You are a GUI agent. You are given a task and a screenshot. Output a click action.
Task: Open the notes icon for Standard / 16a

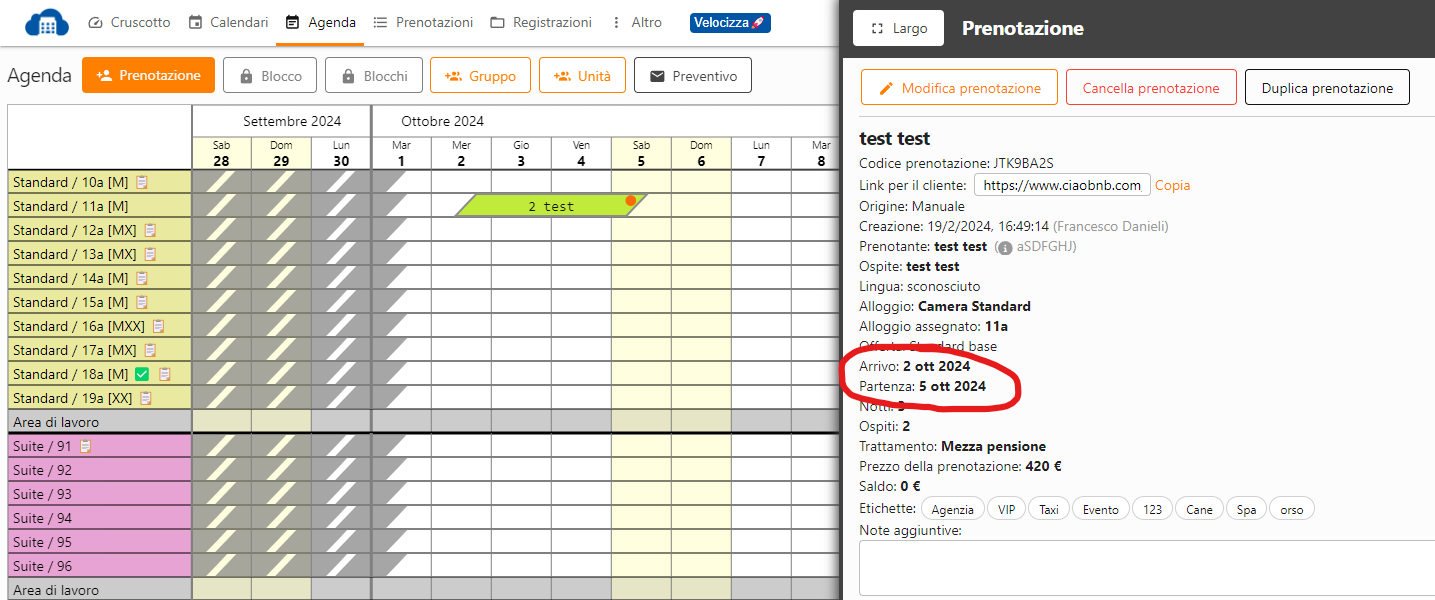click(158, 326)
